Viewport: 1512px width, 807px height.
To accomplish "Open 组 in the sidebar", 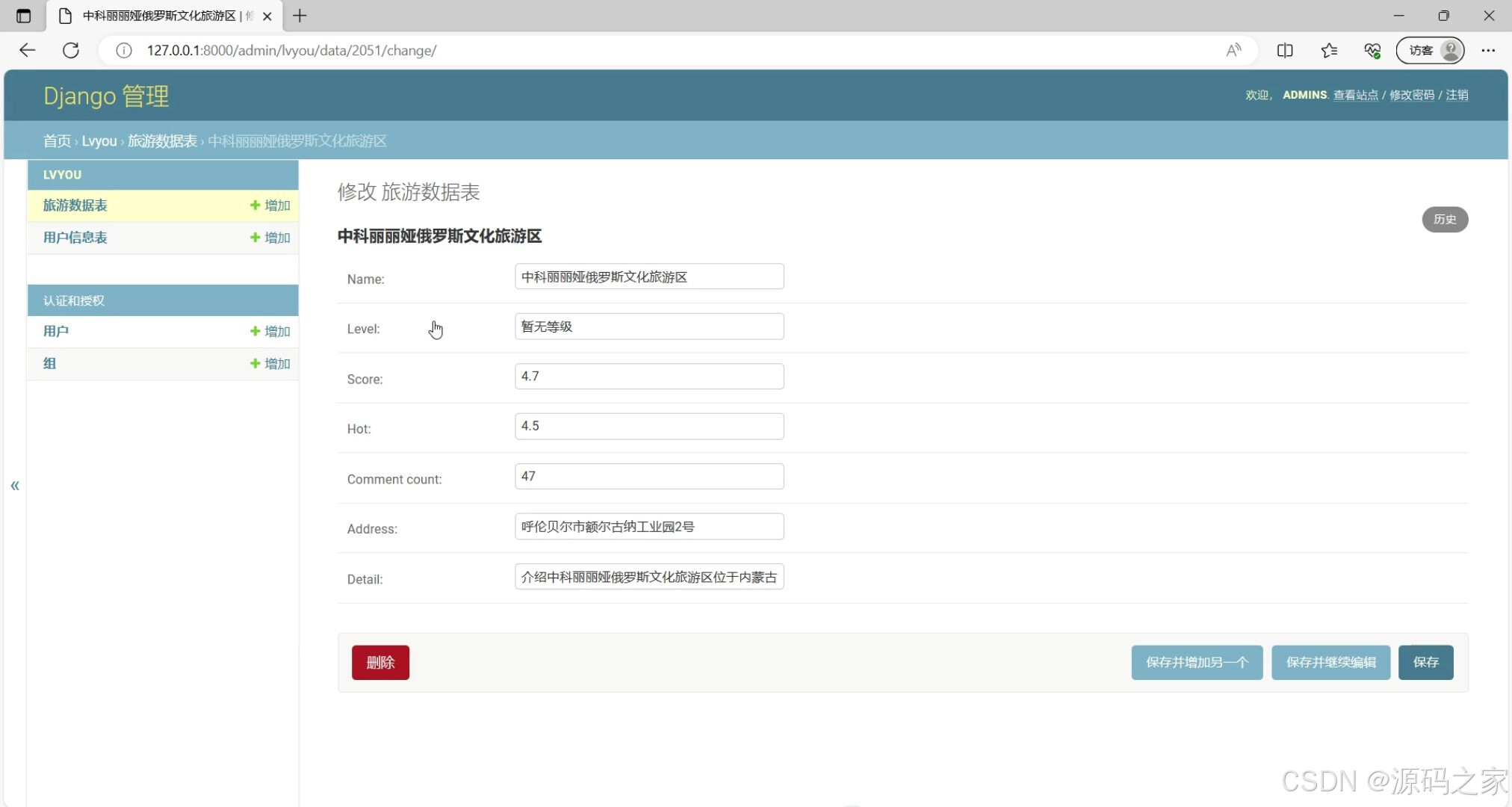I will (x=49, y=363).
